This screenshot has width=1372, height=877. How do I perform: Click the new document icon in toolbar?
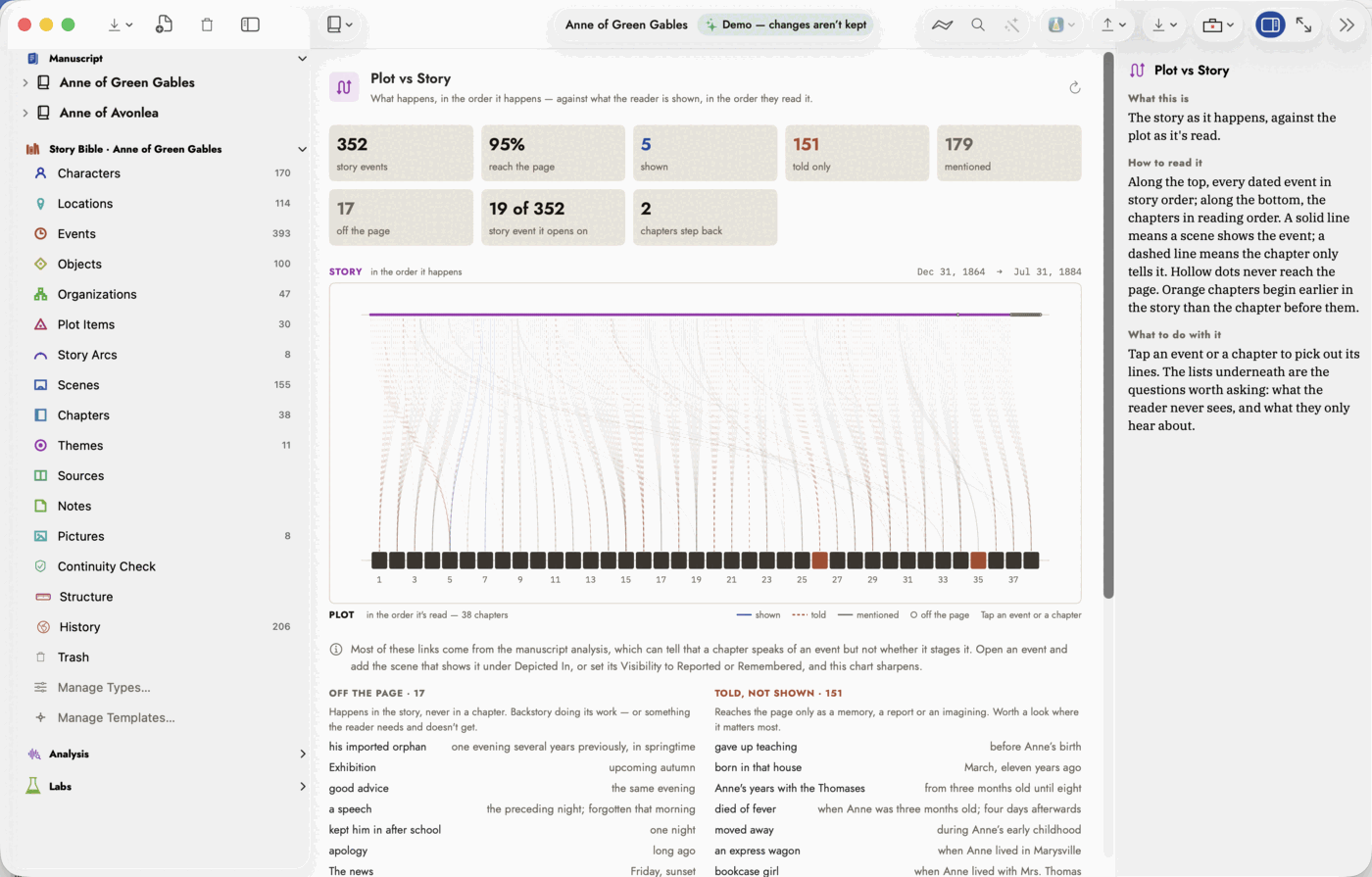point(164,24)
